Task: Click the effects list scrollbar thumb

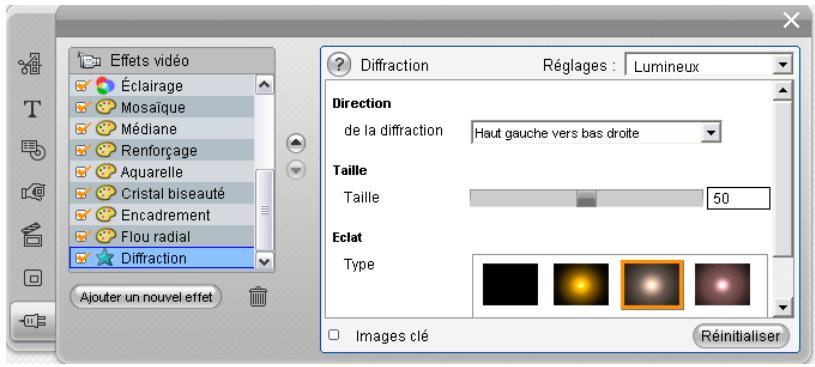Action: pyautogui.click(x=265, y=210)
